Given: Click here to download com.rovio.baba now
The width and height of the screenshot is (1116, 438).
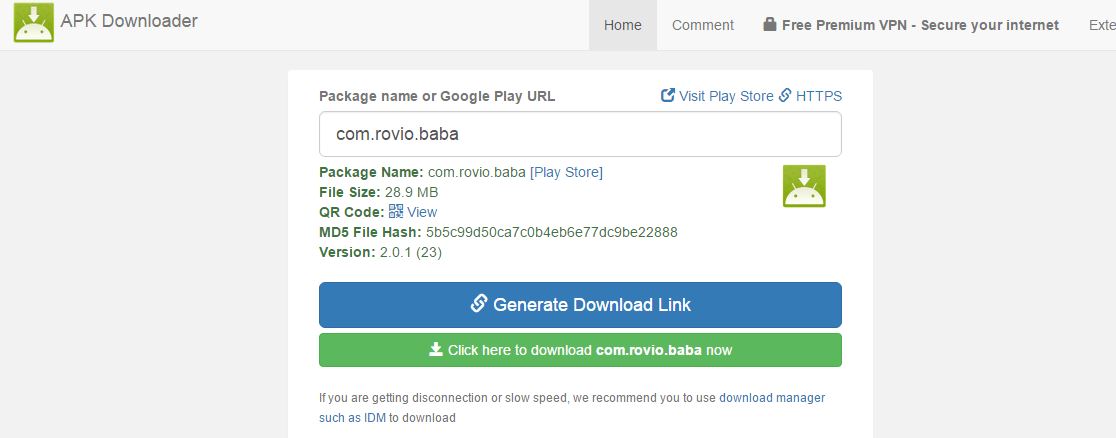Looking at the screenshot, I should [580, 350].
